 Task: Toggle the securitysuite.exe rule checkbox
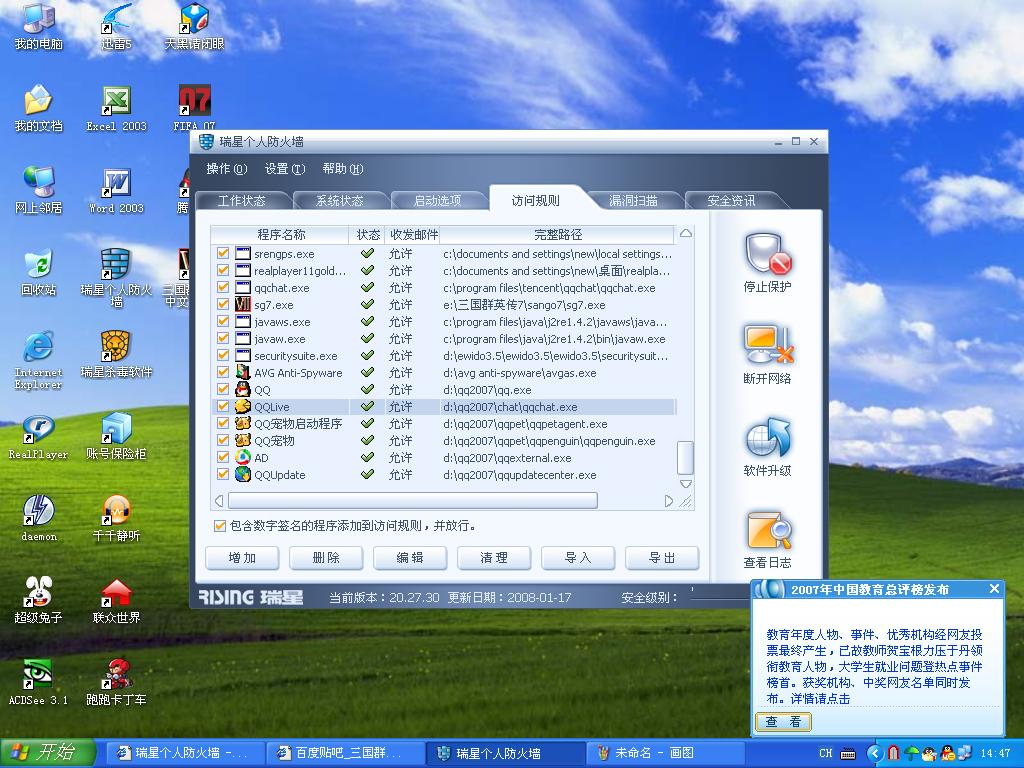[x=223, y=355]
